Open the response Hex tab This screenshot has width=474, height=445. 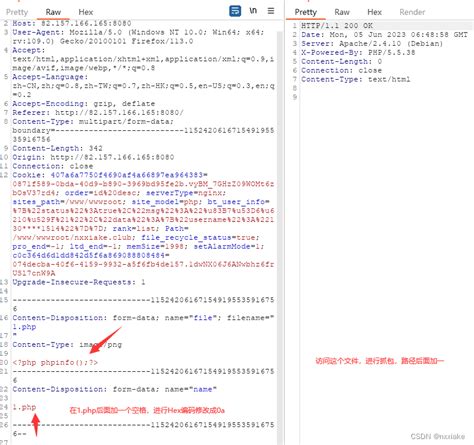point(374,12)
